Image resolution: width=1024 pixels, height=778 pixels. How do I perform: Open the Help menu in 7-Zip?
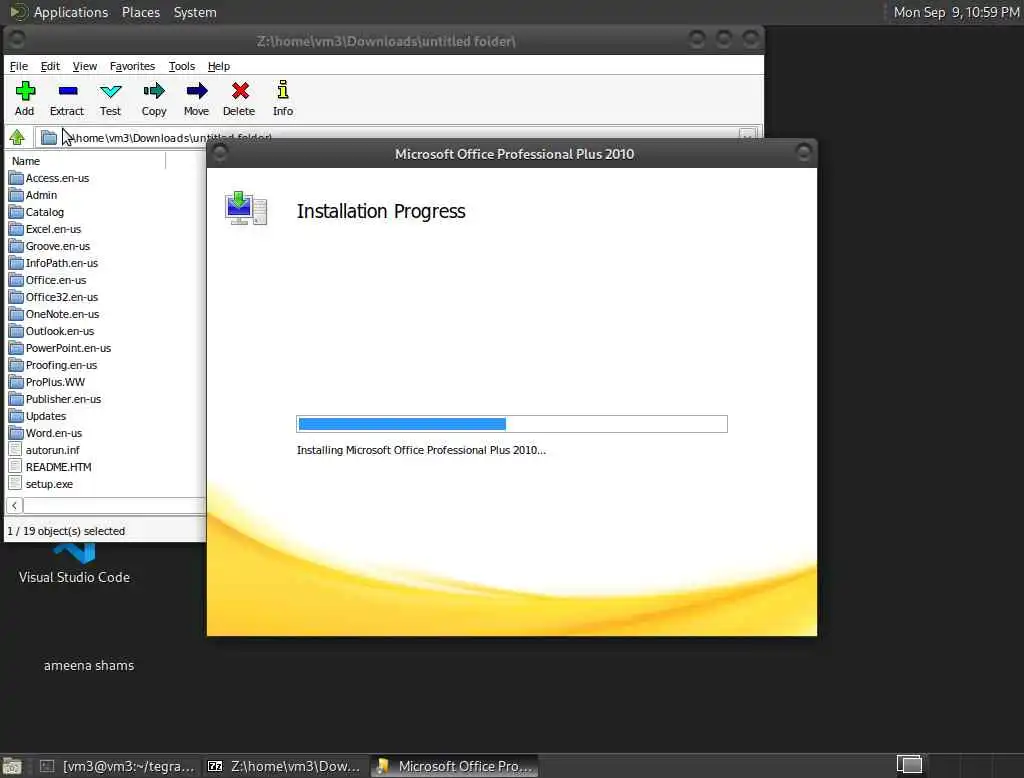[x=219, y=66]
